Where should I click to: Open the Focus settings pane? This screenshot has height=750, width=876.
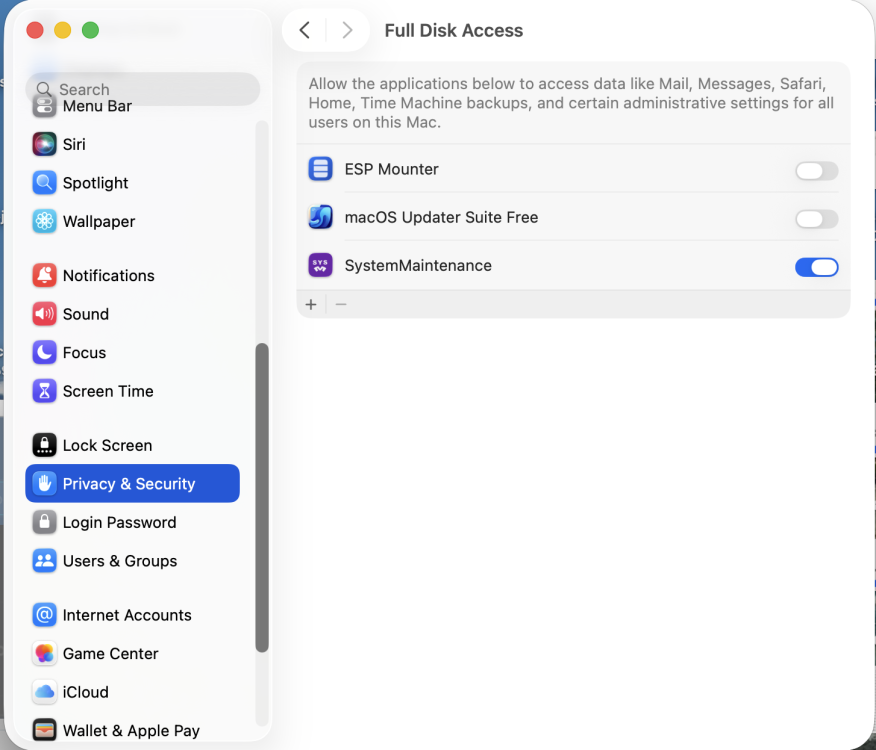(132, 353)
